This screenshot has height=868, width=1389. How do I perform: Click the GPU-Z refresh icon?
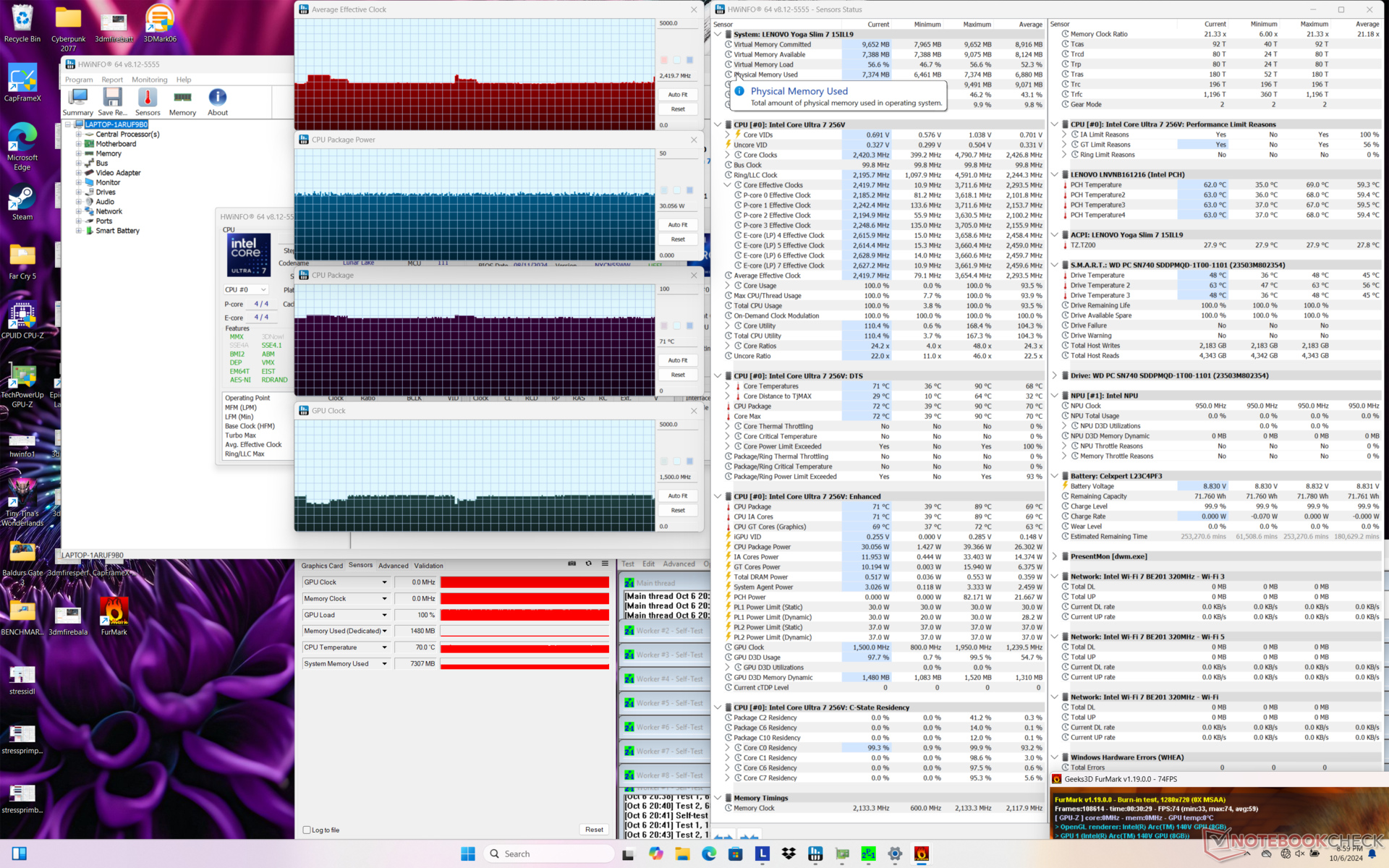(x=588, y=563)
